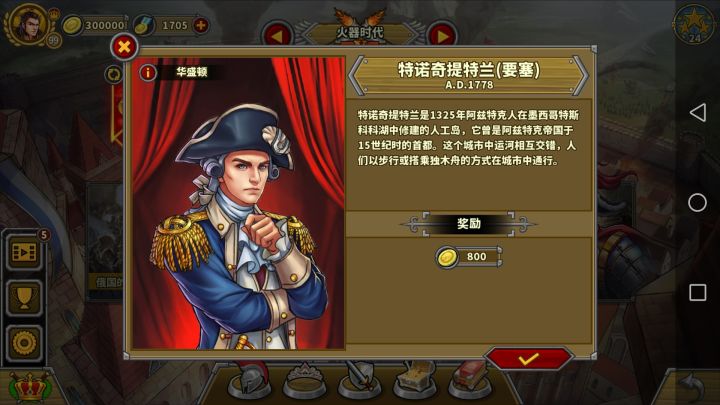Open the treasure chest icon
The image size is (720, 405).
tap(415, 380)
